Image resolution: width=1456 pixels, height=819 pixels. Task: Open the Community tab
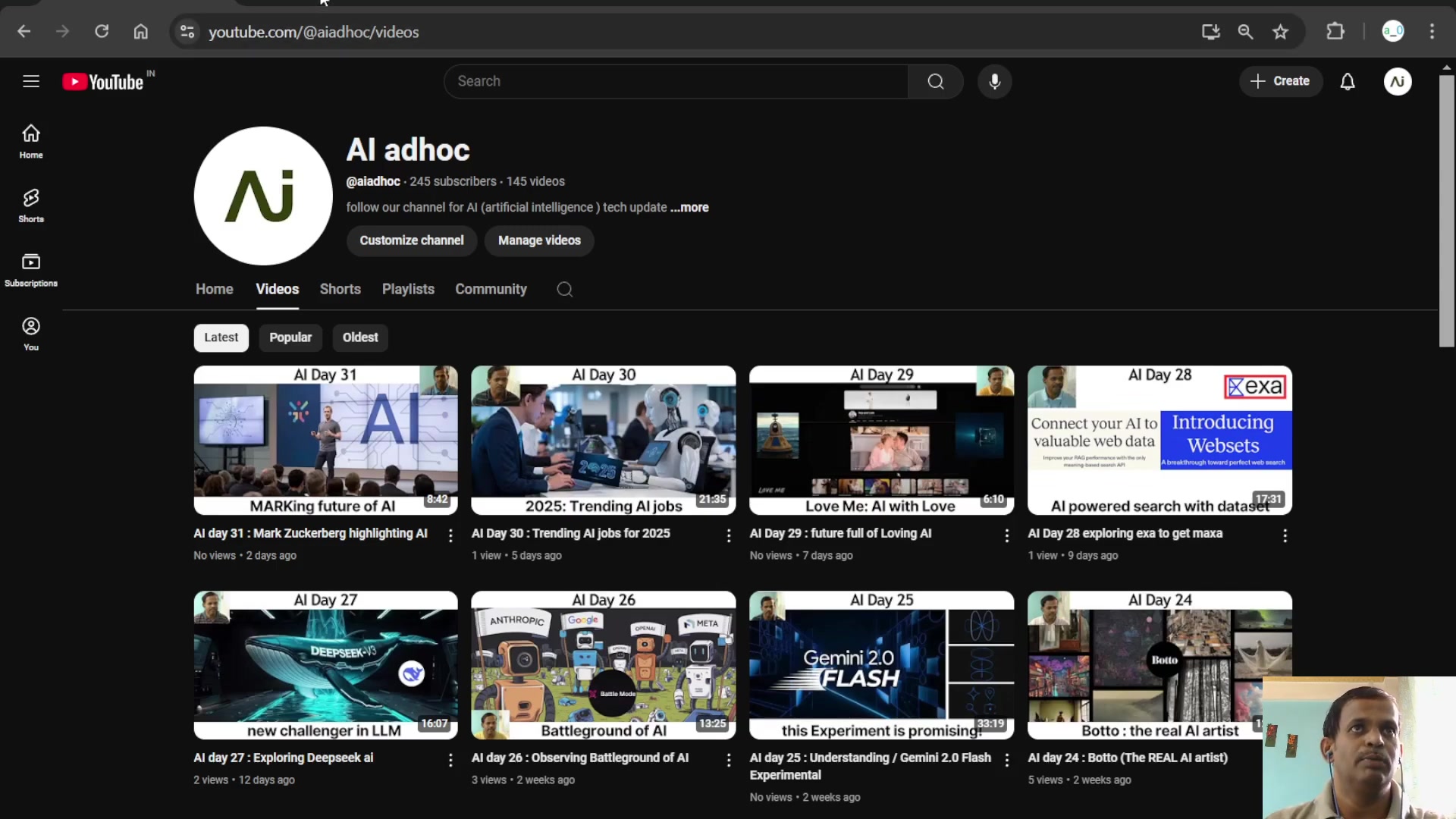tap(491, 290)
